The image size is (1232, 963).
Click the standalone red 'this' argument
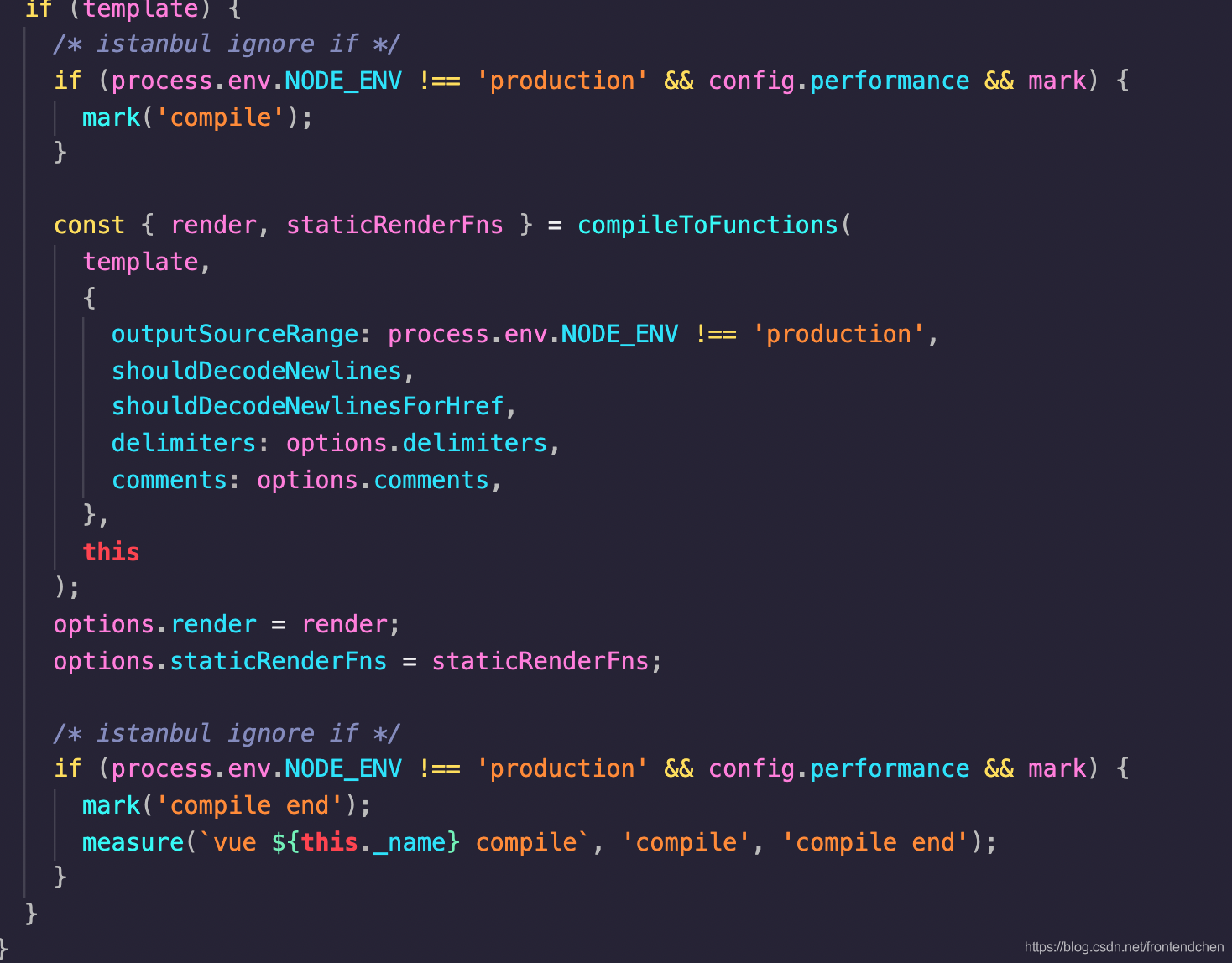111,552
